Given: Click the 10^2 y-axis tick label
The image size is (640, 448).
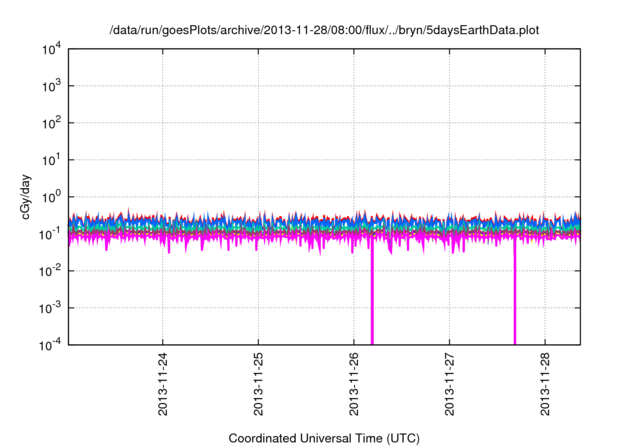Looking at the screenshot, I should click(50, 123).
